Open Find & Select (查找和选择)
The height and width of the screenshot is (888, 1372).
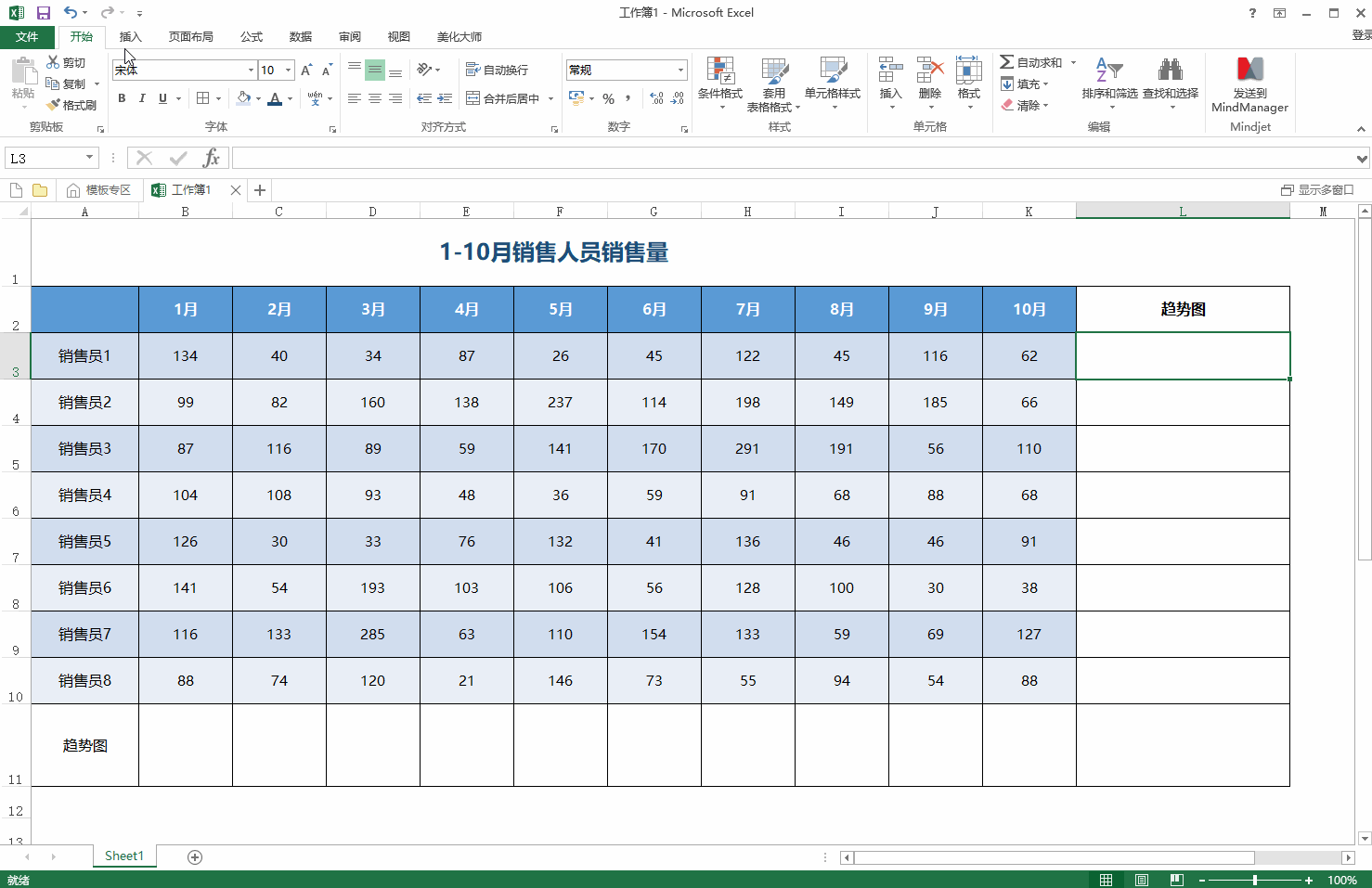click(x=1171, y=84)
